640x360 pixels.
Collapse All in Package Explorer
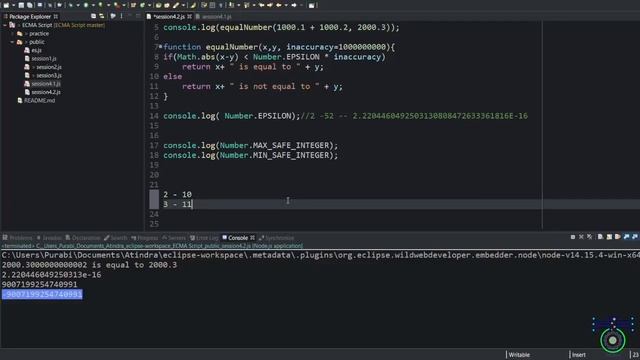tap(93, 16)
